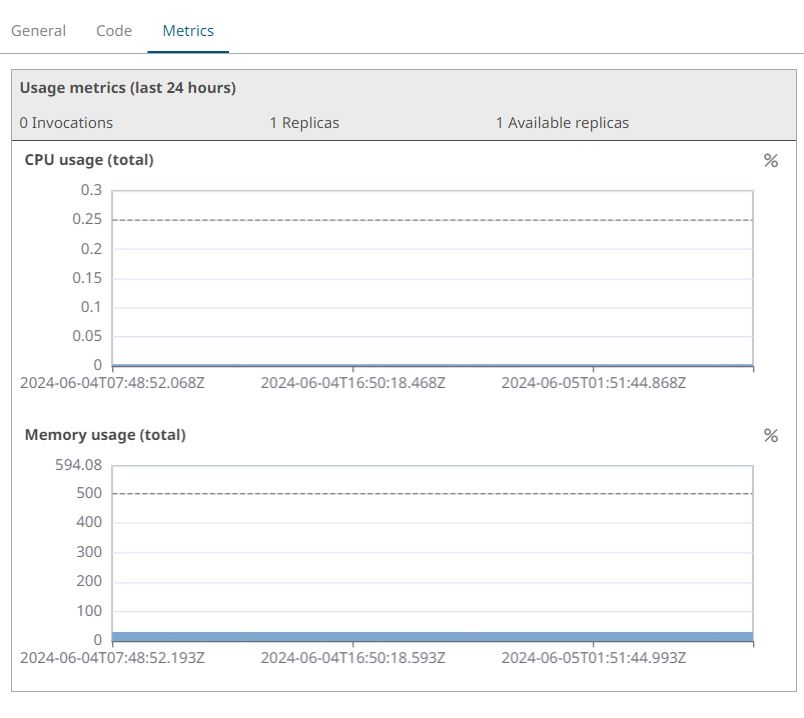This screenshot has height=718, width=804.
Task: Click the CPU chart timestamp 2024-06-04T07:48:52.068Z
Action: pyautogui.click(x=112, y=383)
